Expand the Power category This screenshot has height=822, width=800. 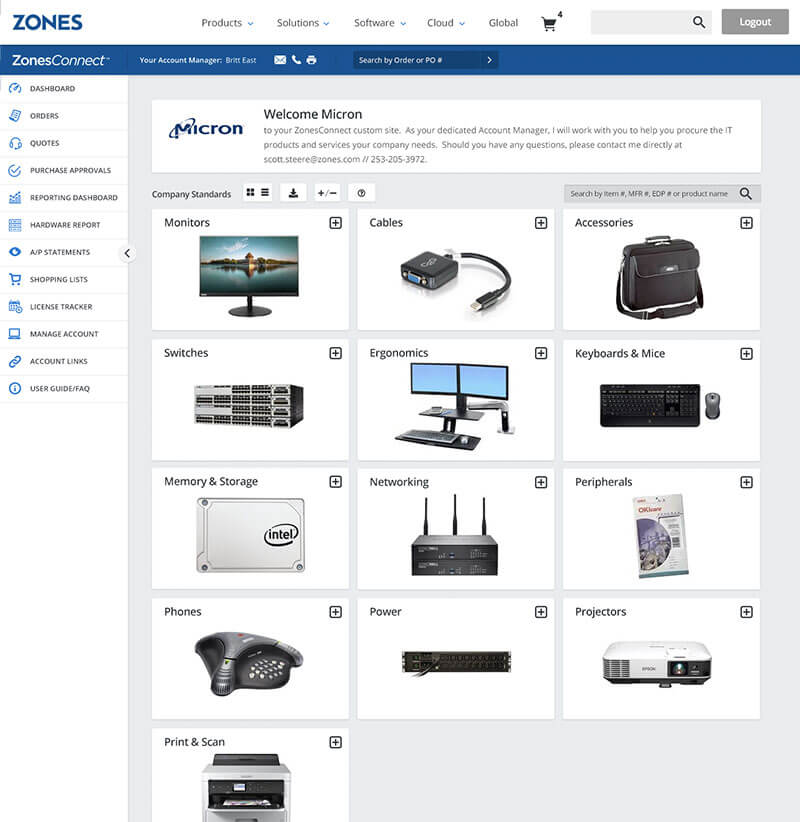(541, 612)
